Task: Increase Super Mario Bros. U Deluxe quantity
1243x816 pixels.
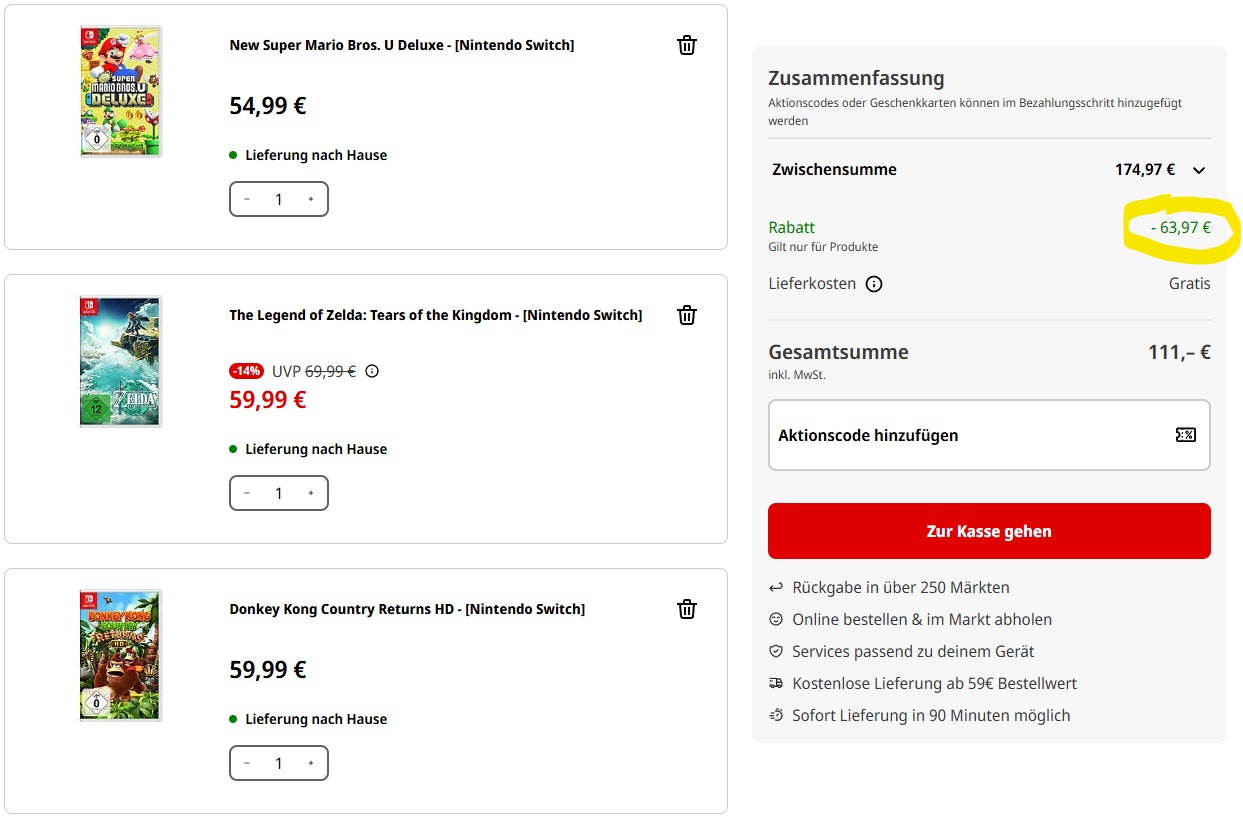Action: (311, 199)
